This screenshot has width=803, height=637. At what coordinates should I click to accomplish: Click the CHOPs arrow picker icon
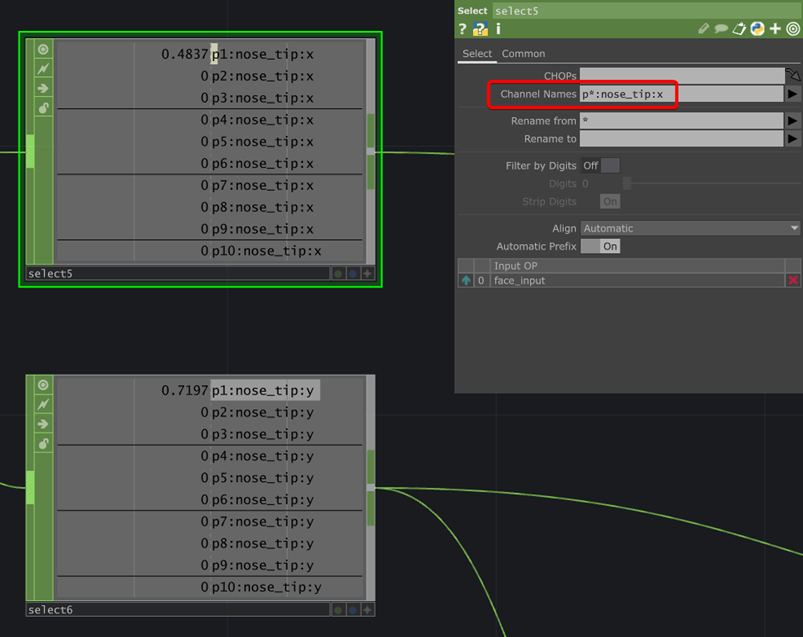click(x=793, y=75)
